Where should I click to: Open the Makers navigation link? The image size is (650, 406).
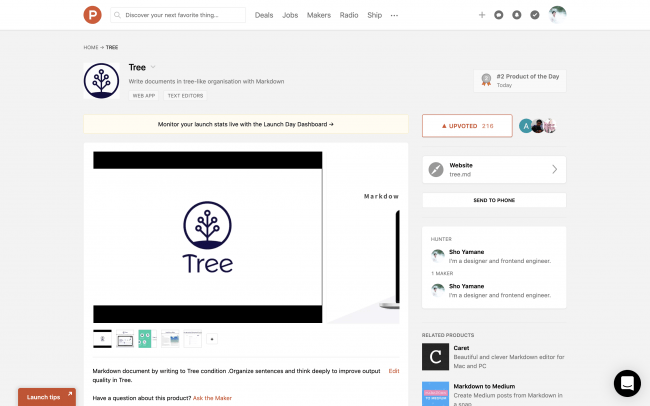click(x=318, y=15)
